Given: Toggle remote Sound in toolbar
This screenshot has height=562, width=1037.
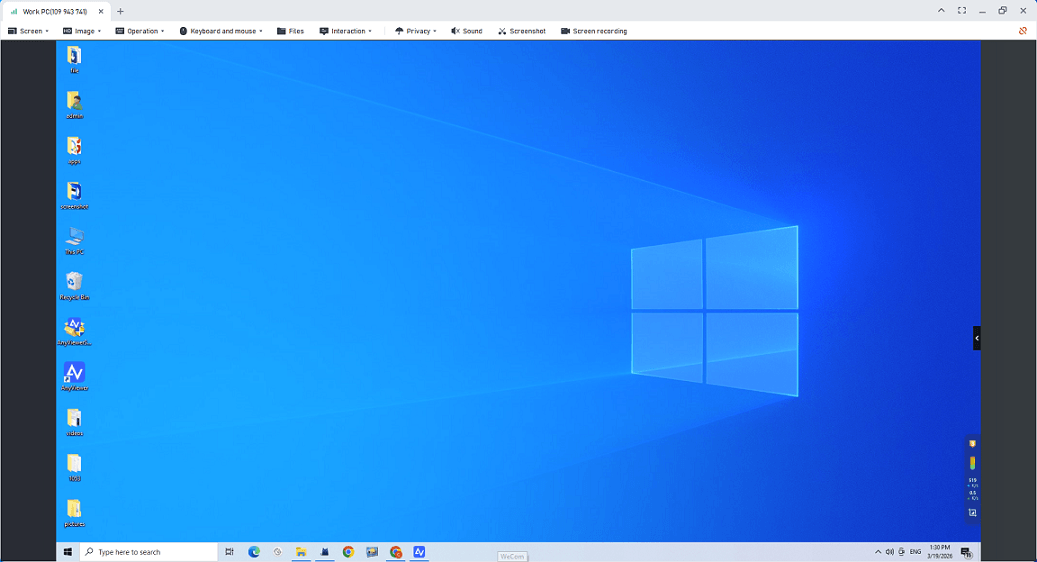Looking at the screenshot, I should coord(466,31).
